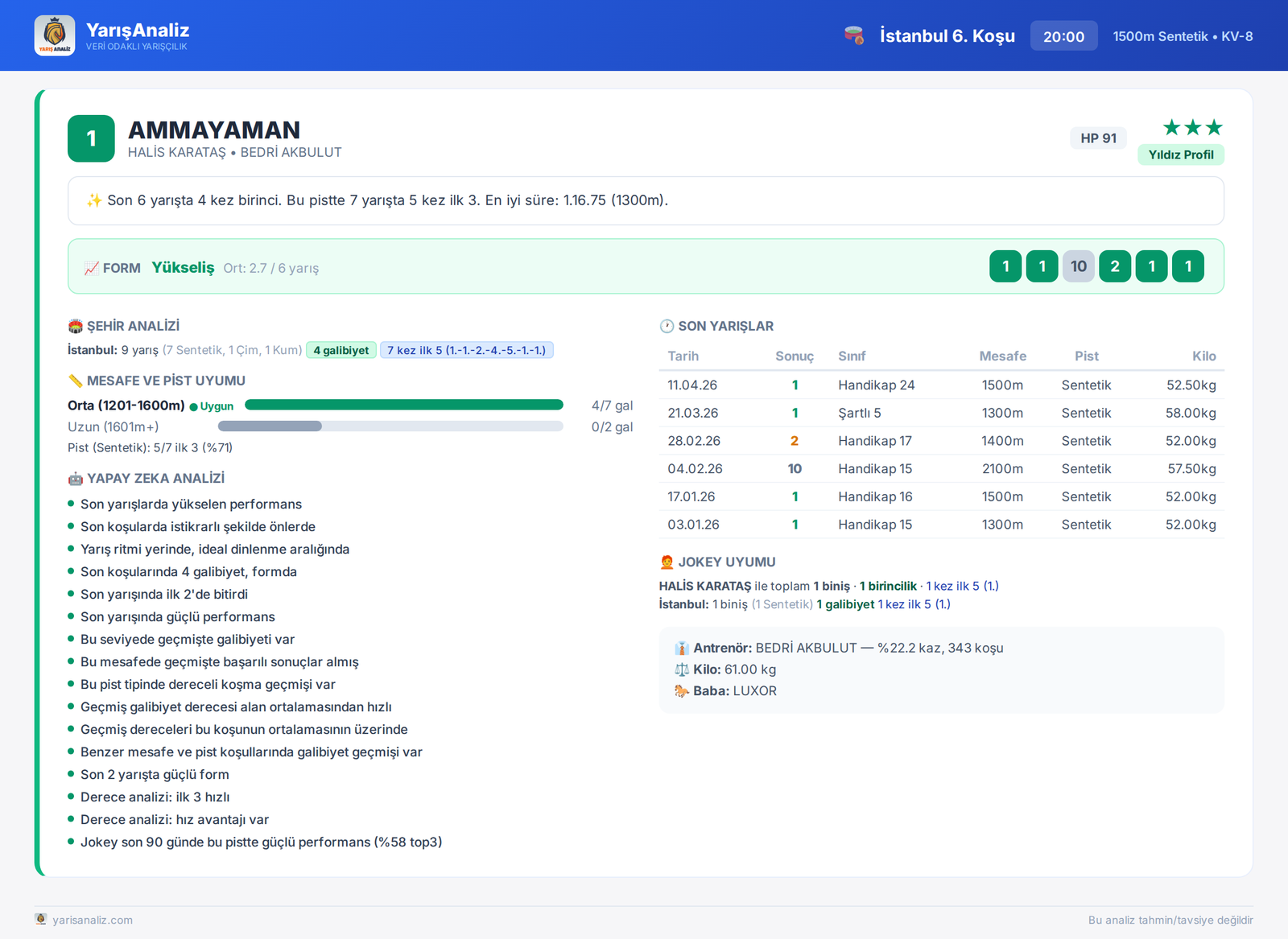Click the robot icon beside YAPAY ZEKA ANALİZİ
The width and height of the screenshot is (1288, 939).
pyautogui.click(x=76, y=479)
